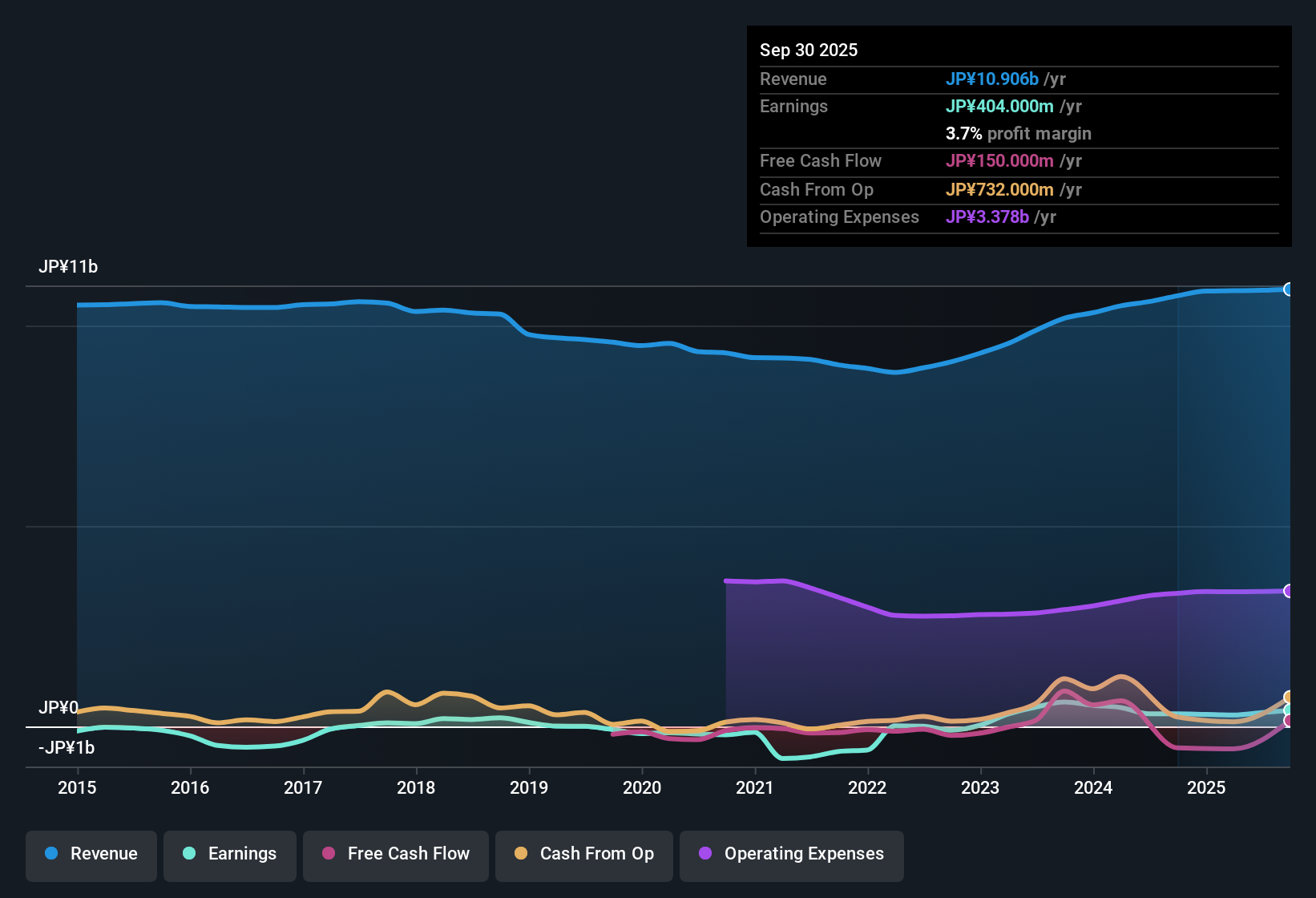Select the Operating Expenses purple dot icon
1316x898 pixels.
[x=704, y=854]
